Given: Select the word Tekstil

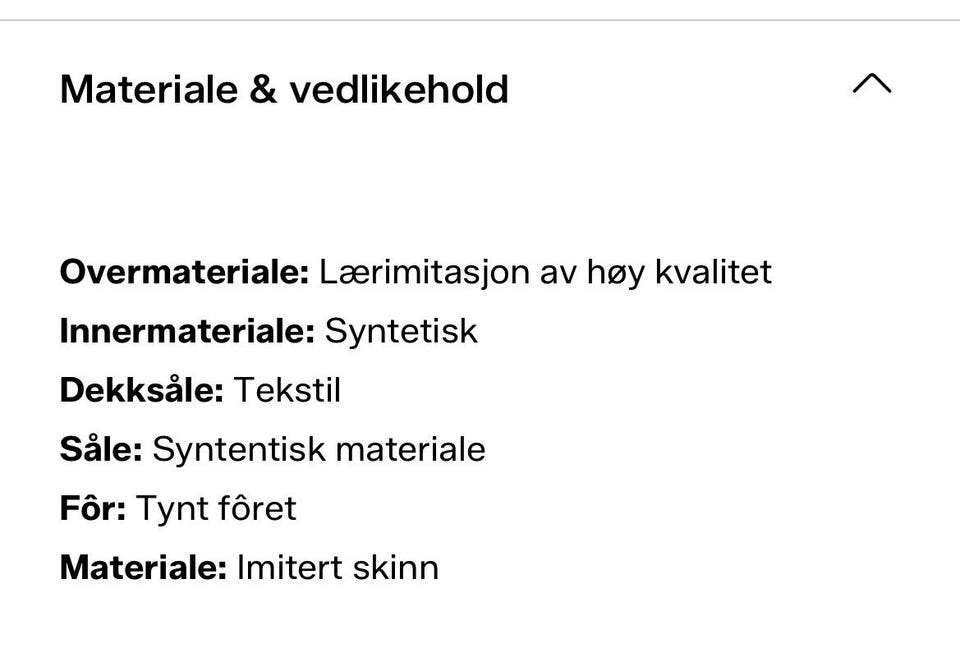Looking at the screenshot, I should click(289, 389).
